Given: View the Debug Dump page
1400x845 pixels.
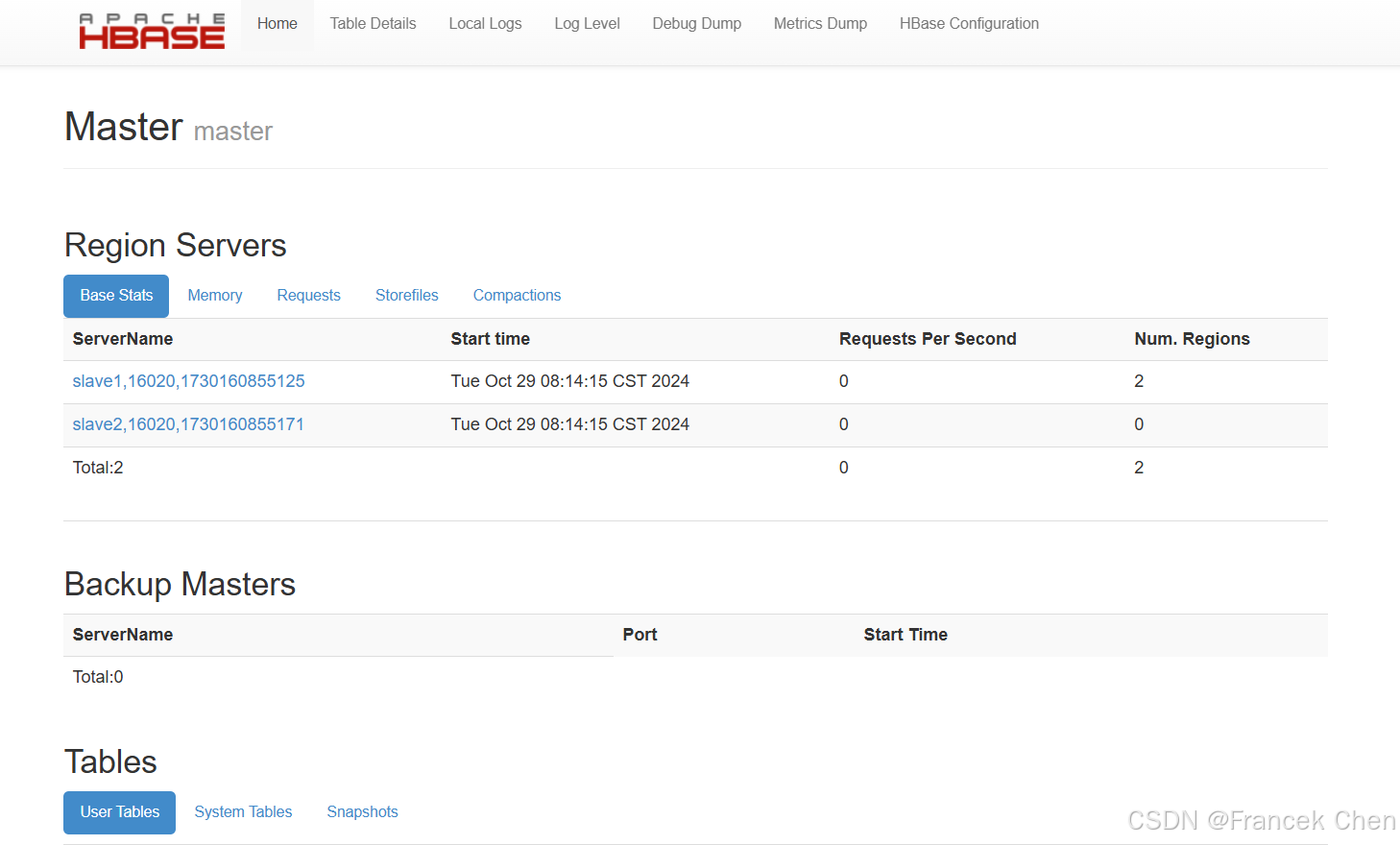Looking at the screenshot, I should (696, 24).
